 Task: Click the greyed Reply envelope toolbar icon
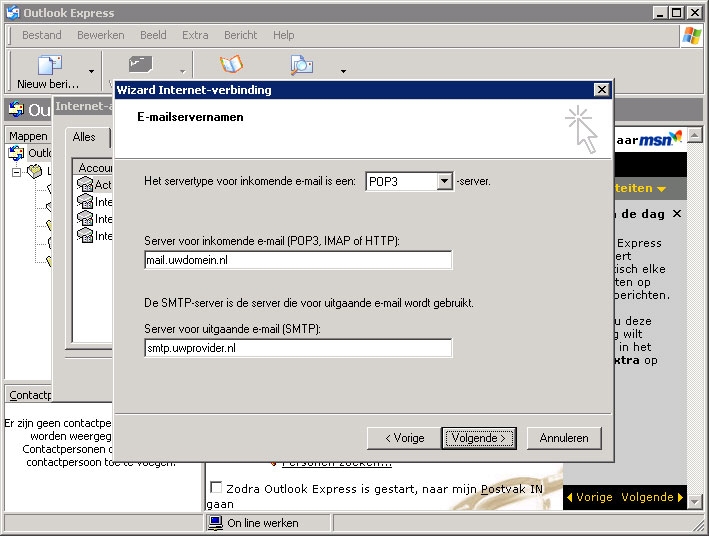(x=141, y=64)
